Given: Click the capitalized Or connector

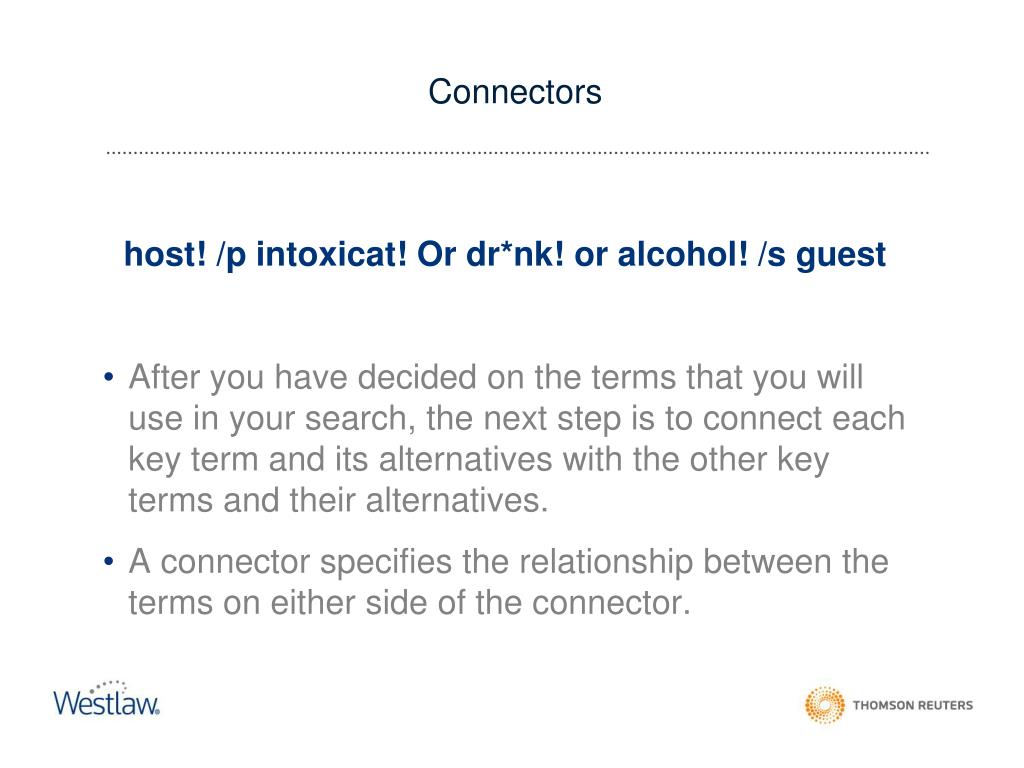Looking at the screenshot, I should click(436, 254).
